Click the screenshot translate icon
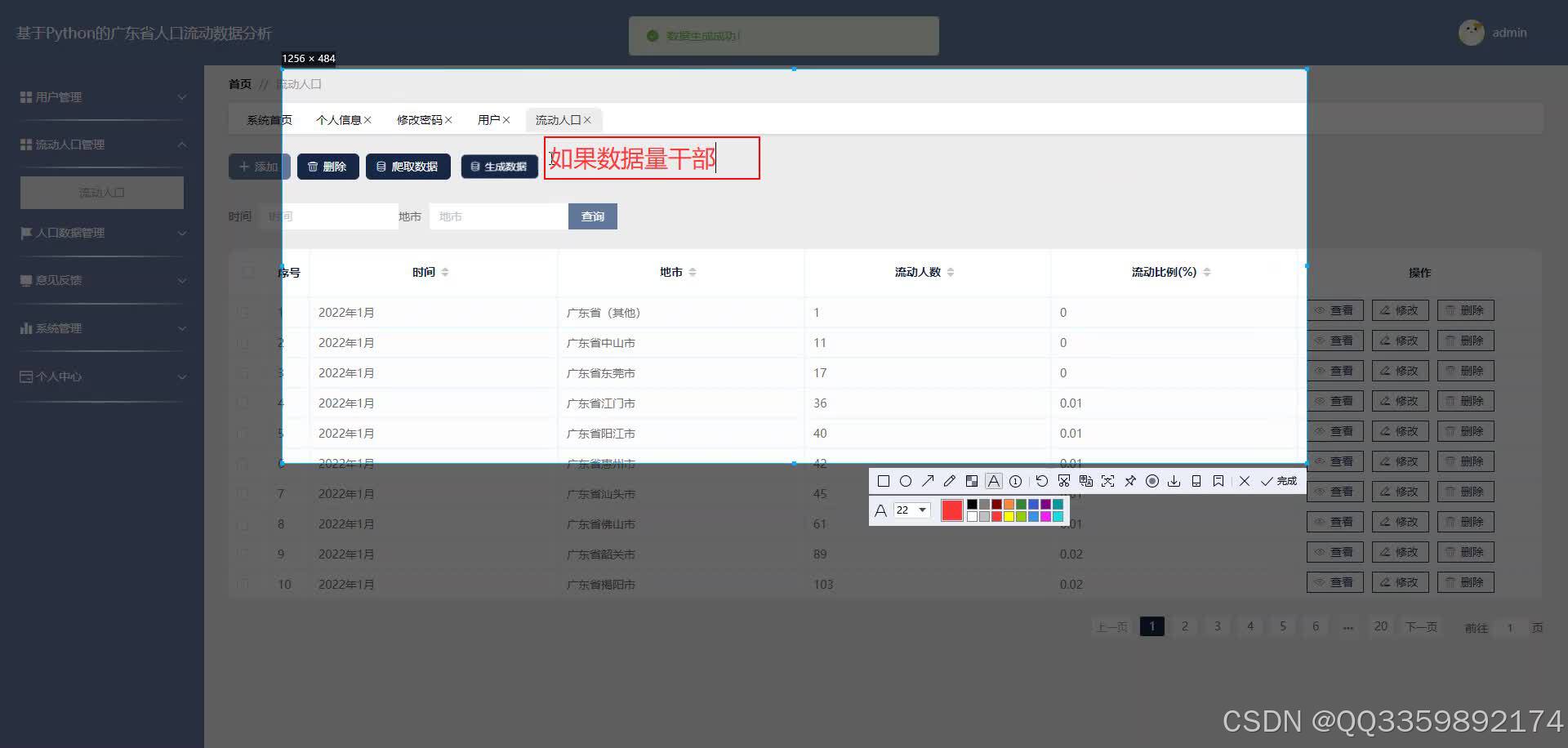The height and width of the screenshot is (748, 1568). (x=1085, y=481)
